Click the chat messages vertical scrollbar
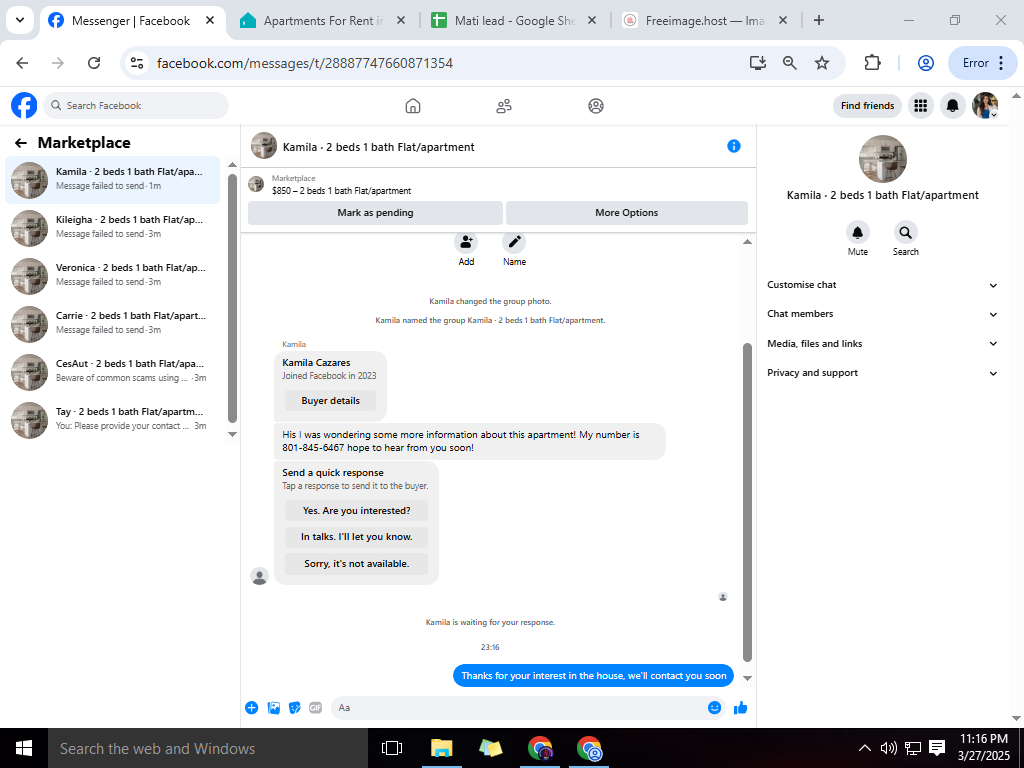 pyautogui.click(x=748, y=503)
